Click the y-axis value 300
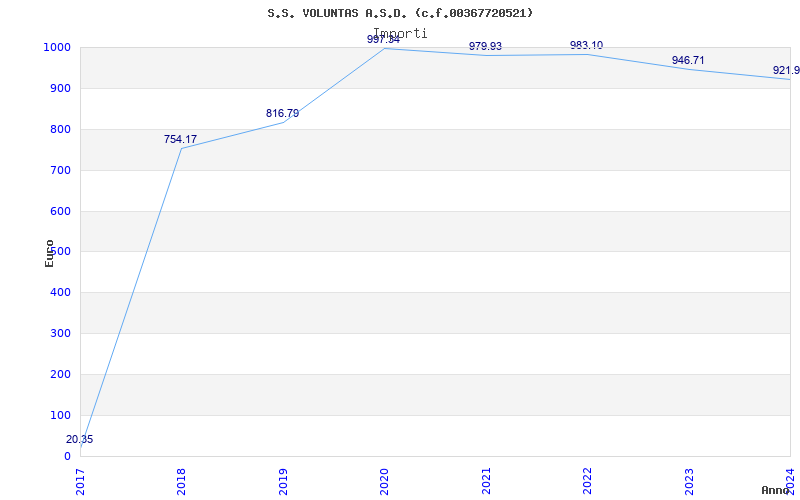The width and height of the screenshot is (800, 500). (60, 334)
